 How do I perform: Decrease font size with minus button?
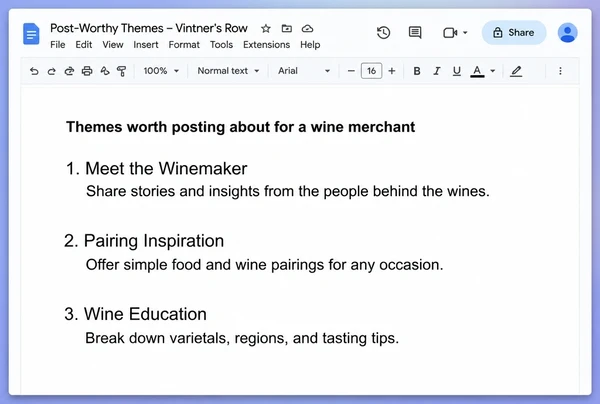click(x=351, y=71)
